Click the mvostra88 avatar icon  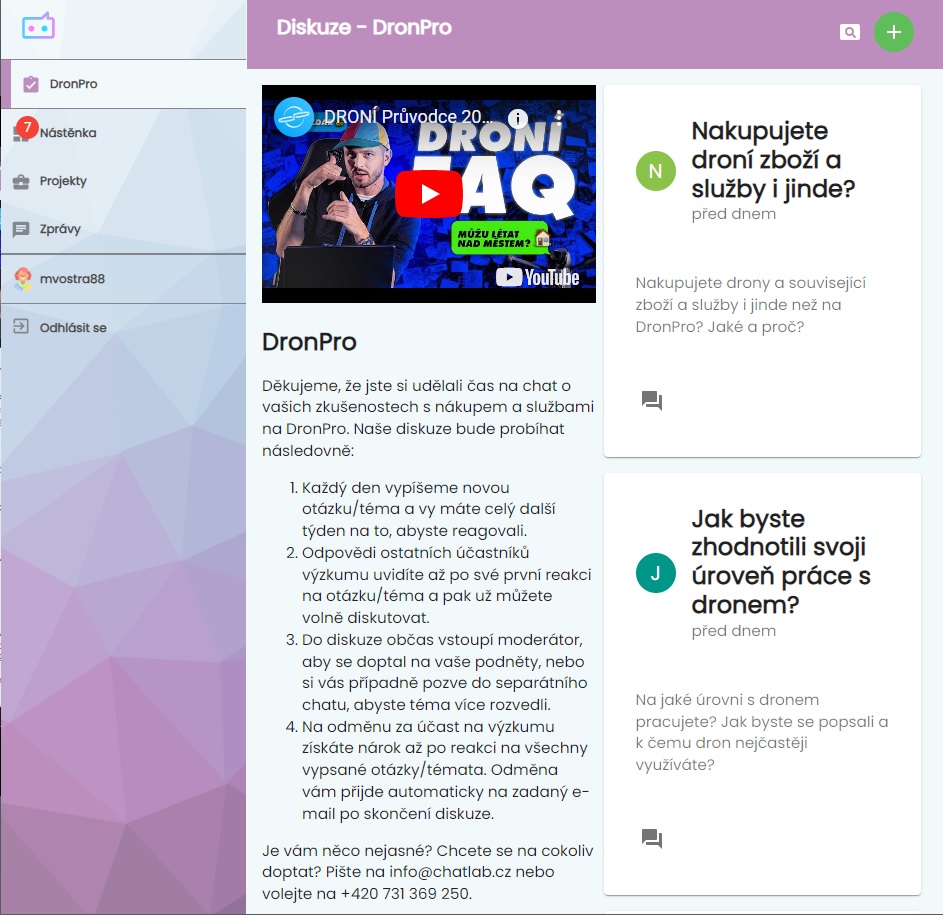tap(23, 279)
